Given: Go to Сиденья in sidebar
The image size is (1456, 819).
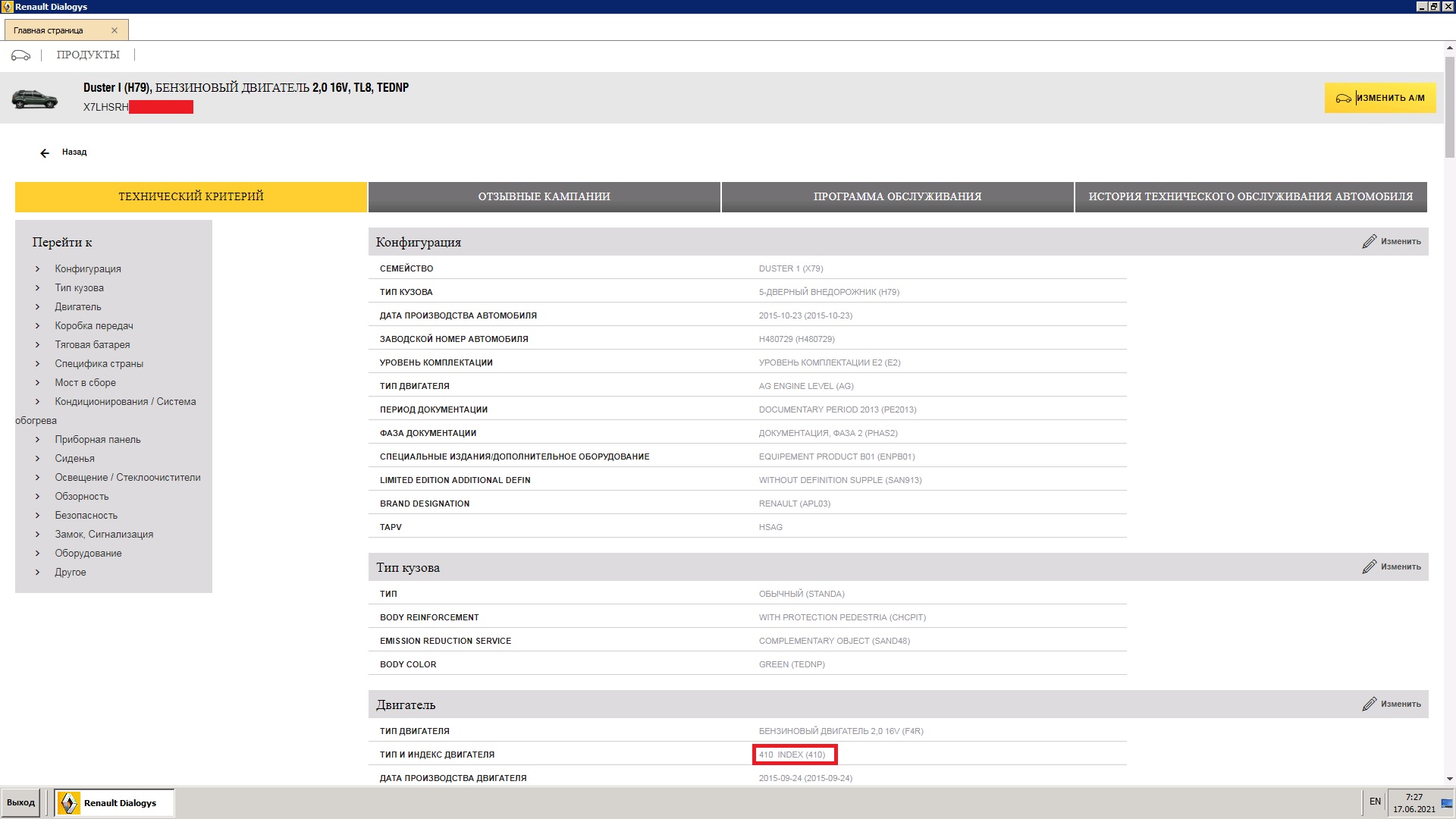Looking at the screenshot, I should [74, 458].
